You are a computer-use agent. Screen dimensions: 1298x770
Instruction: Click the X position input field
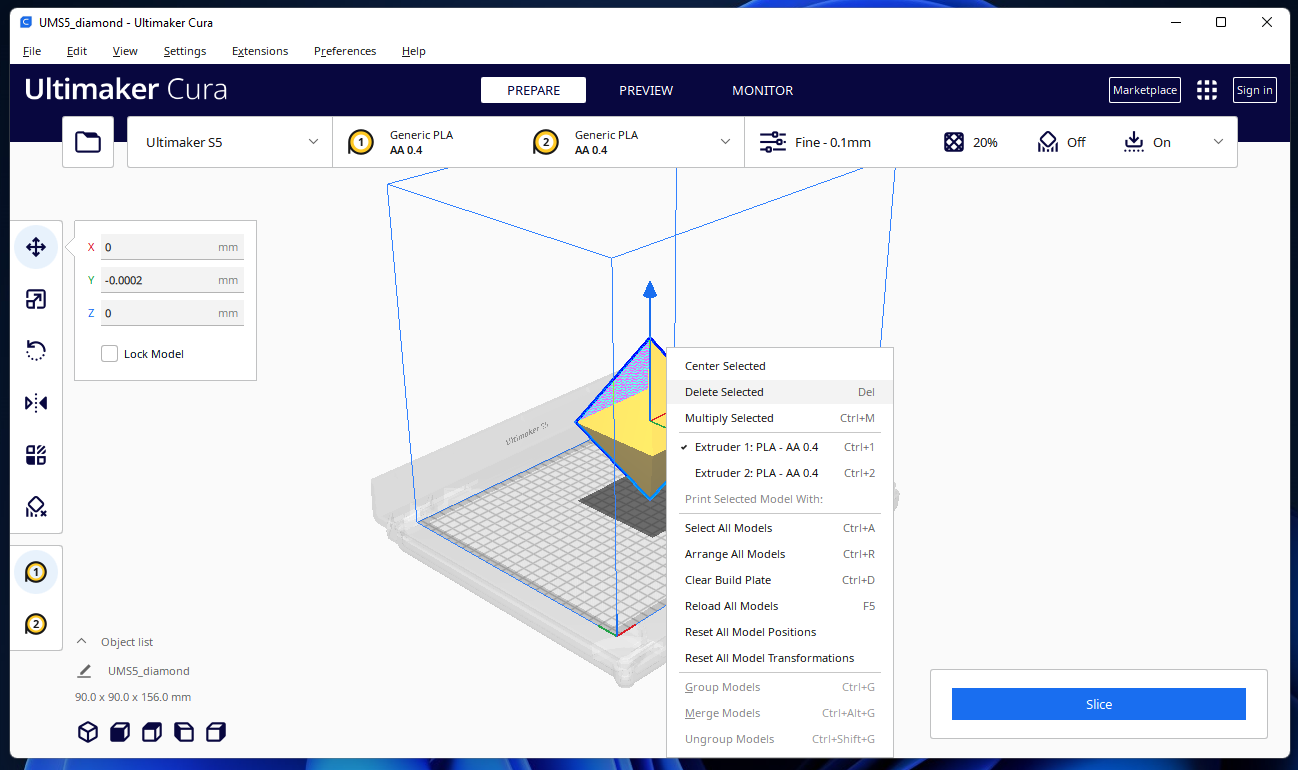tap(172, 247)
